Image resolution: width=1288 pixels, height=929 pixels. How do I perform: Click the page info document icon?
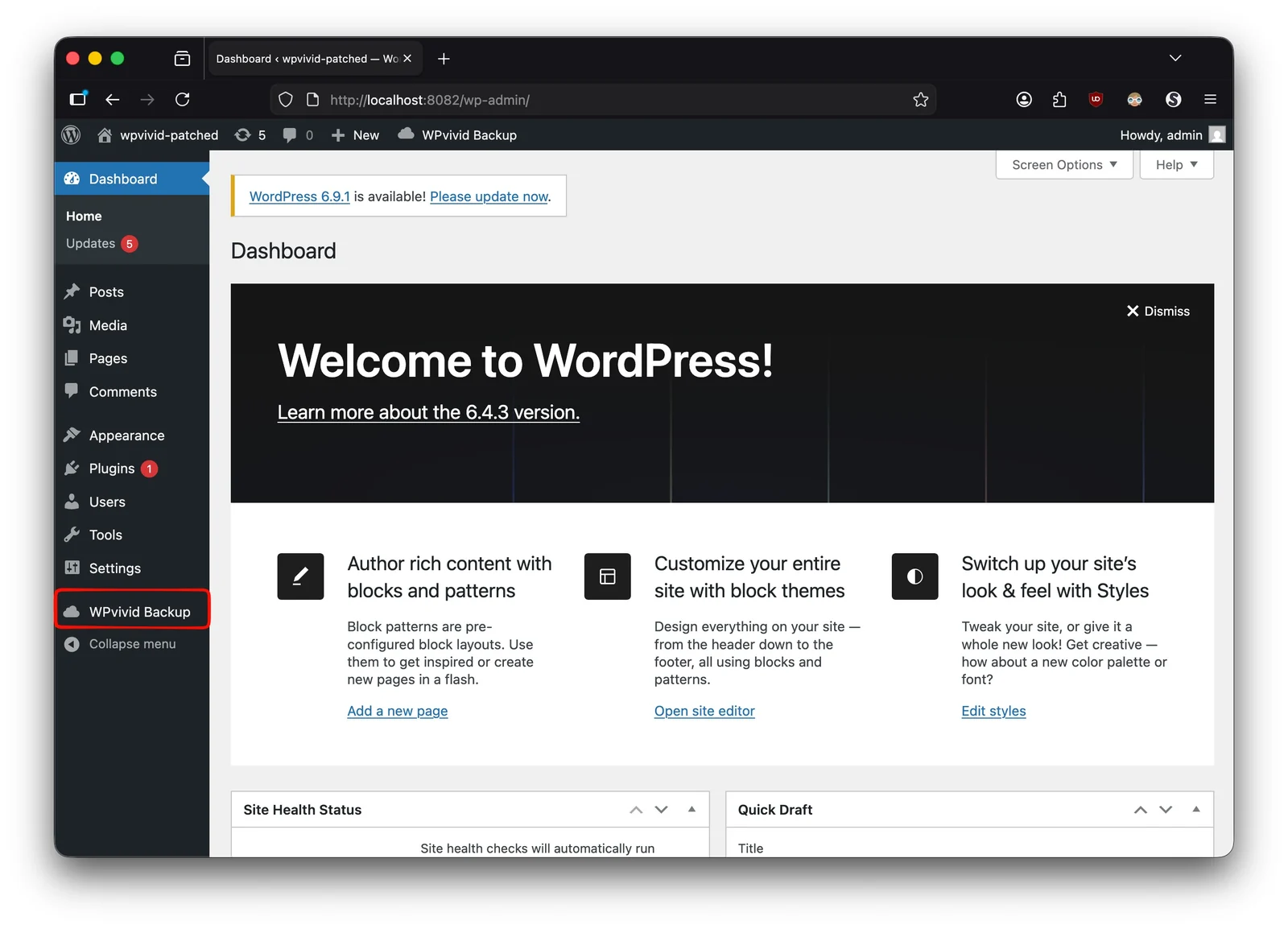tap(313, 100)
